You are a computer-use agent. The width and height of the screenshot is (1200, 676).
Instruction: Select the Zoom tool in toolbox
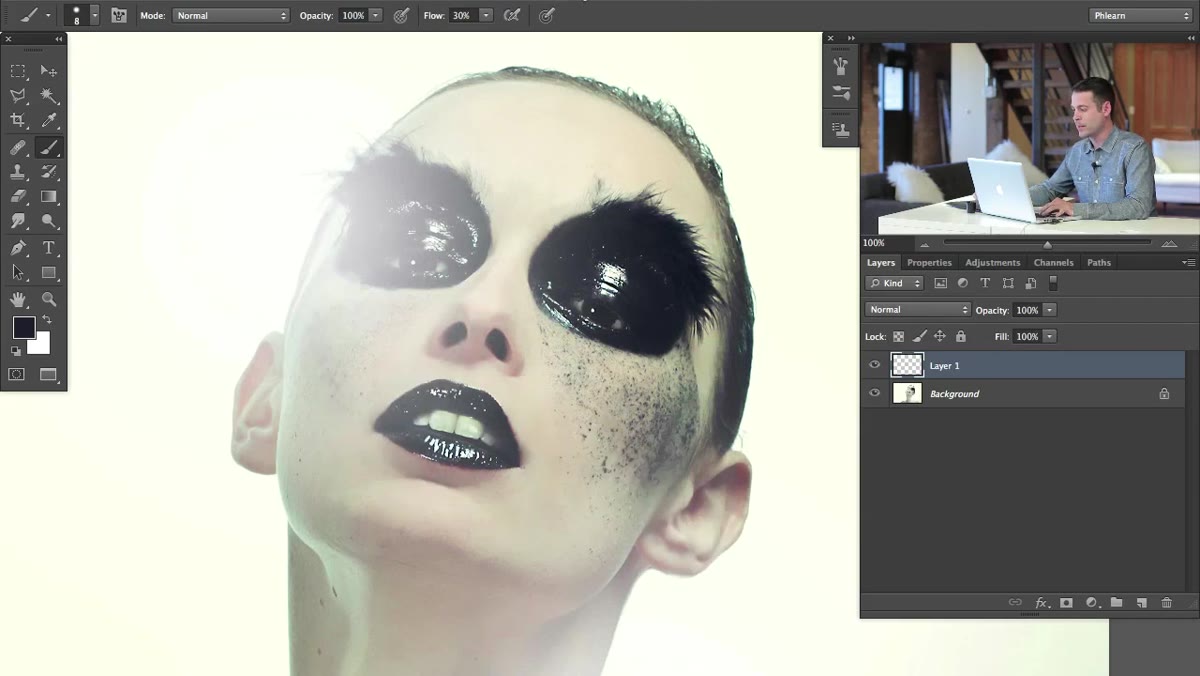[48, 299]
